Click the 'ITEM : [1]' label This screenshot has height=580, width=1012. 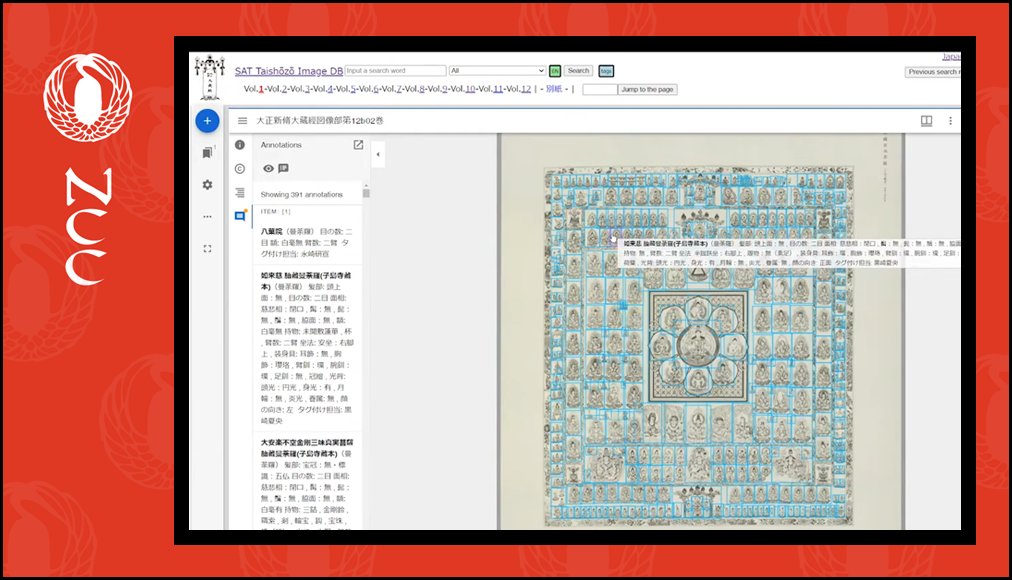click(276, 212)
